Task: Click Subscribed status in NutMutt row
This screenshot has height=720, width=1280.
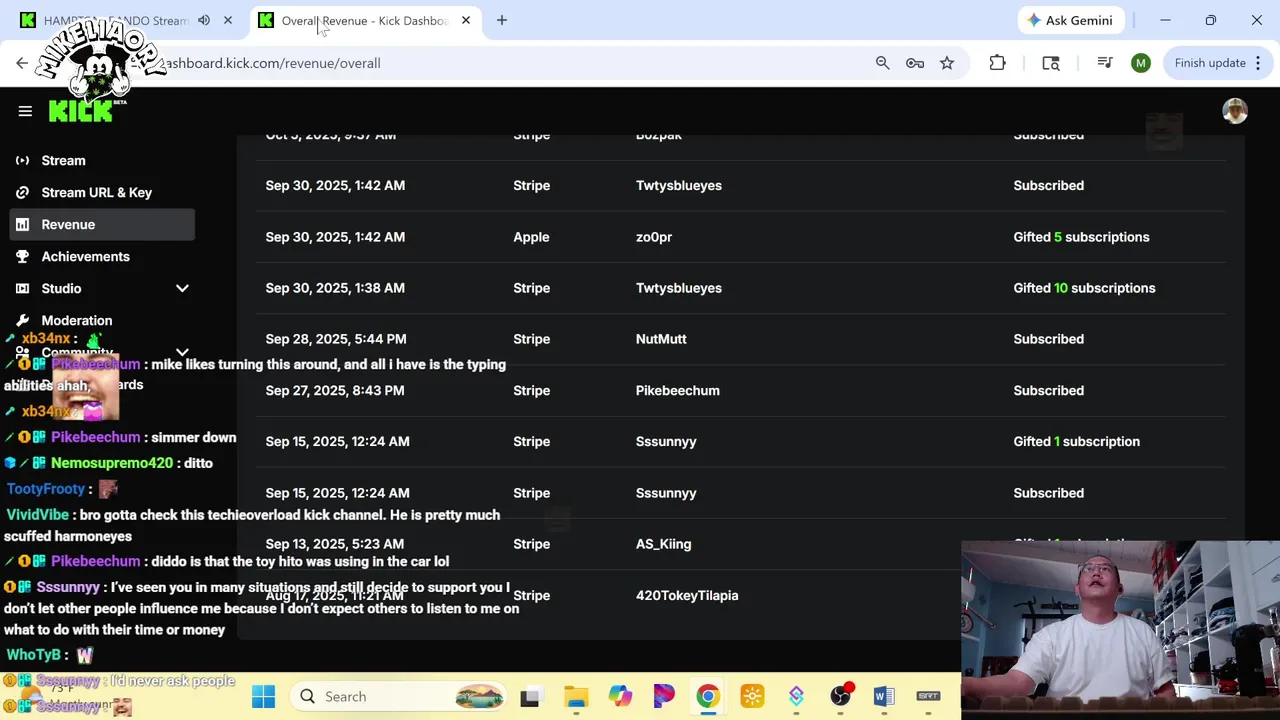Action: [x=1048, y=339]
